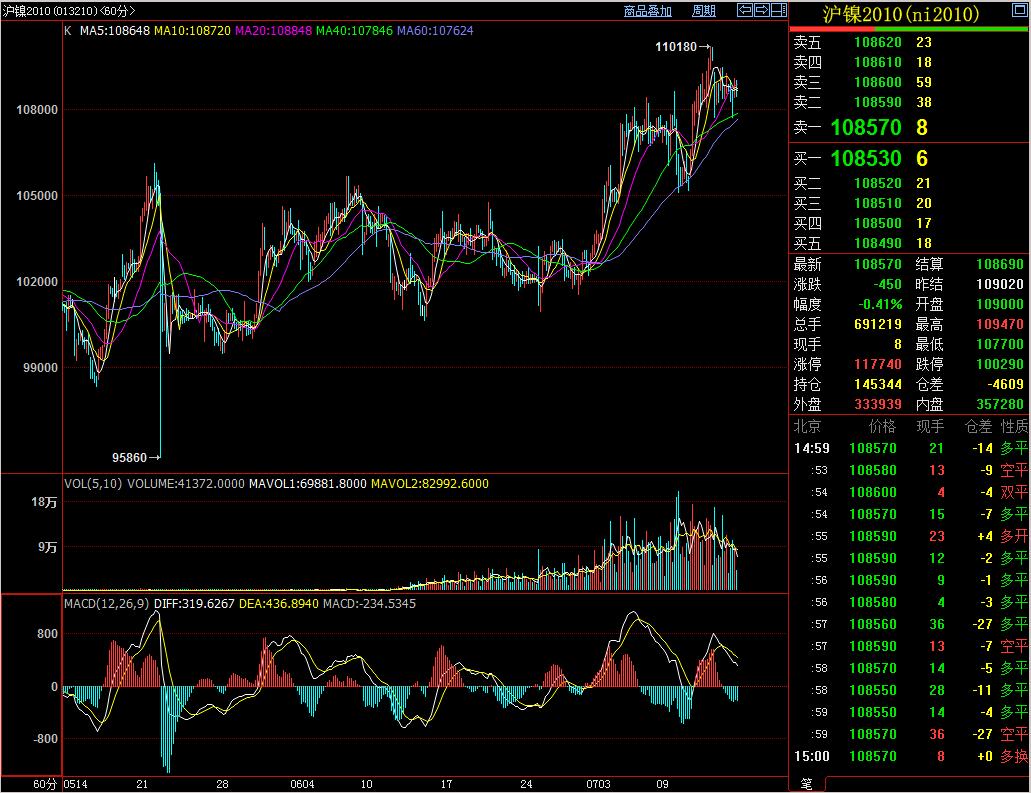This screenshot has height=793, width=1031.
Task: Click the 买一 best bid 108530
Action: tap(866, 158)
